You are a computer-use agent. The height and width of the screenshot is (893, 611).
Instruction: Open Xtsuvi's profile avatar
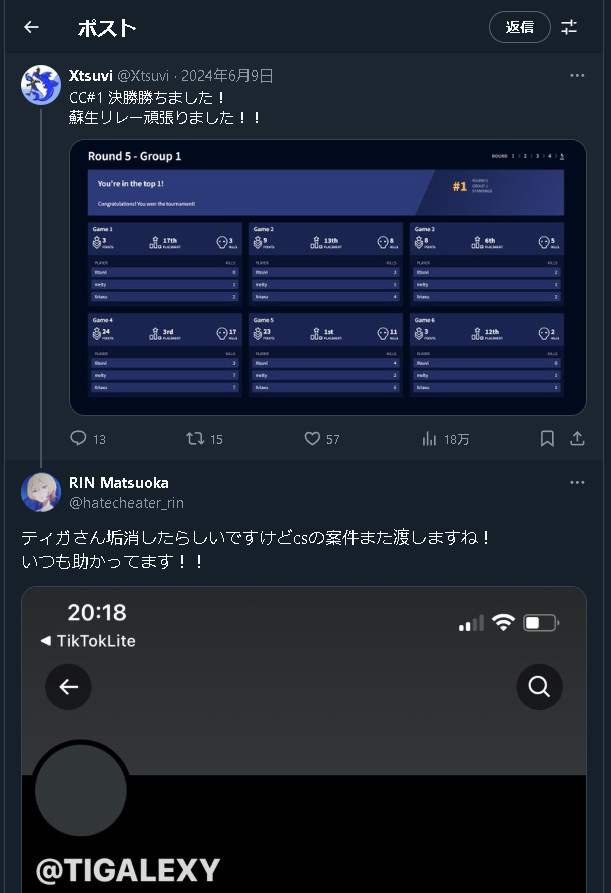[x=41, y=85]
